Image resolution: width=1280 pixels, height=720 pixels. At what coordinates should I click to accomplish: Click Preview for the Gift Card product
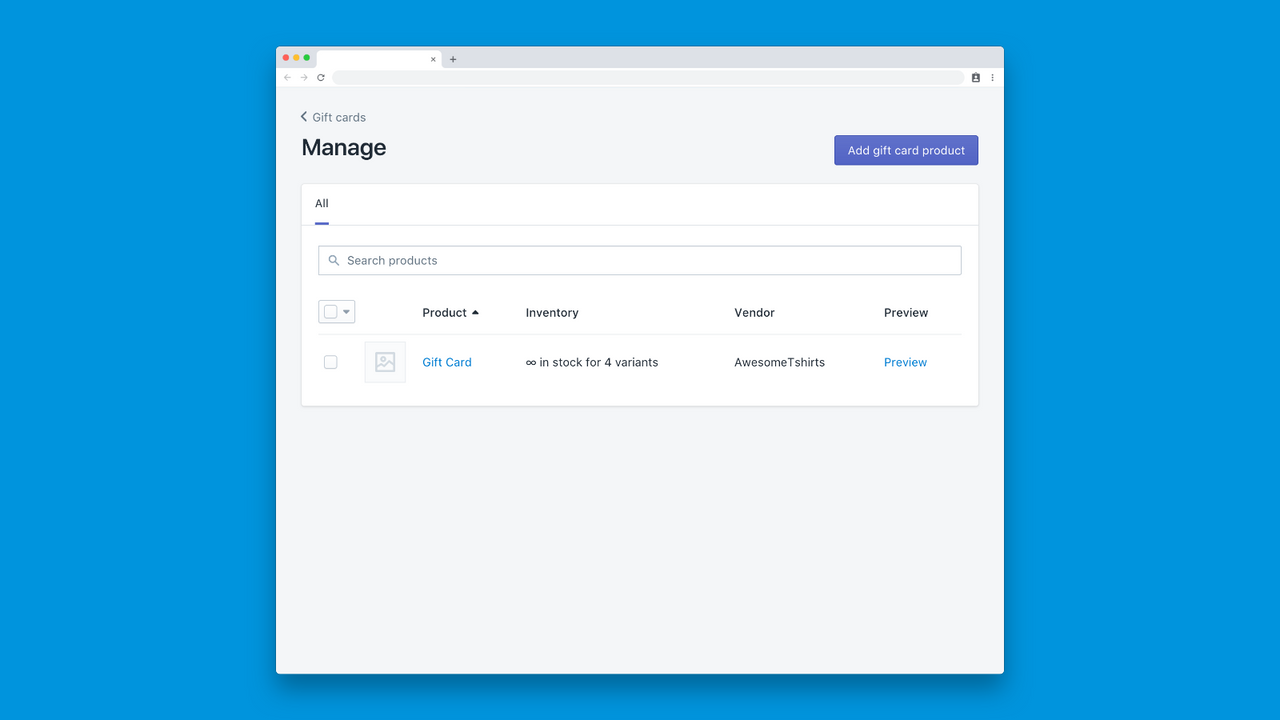[x=904, y=362]
